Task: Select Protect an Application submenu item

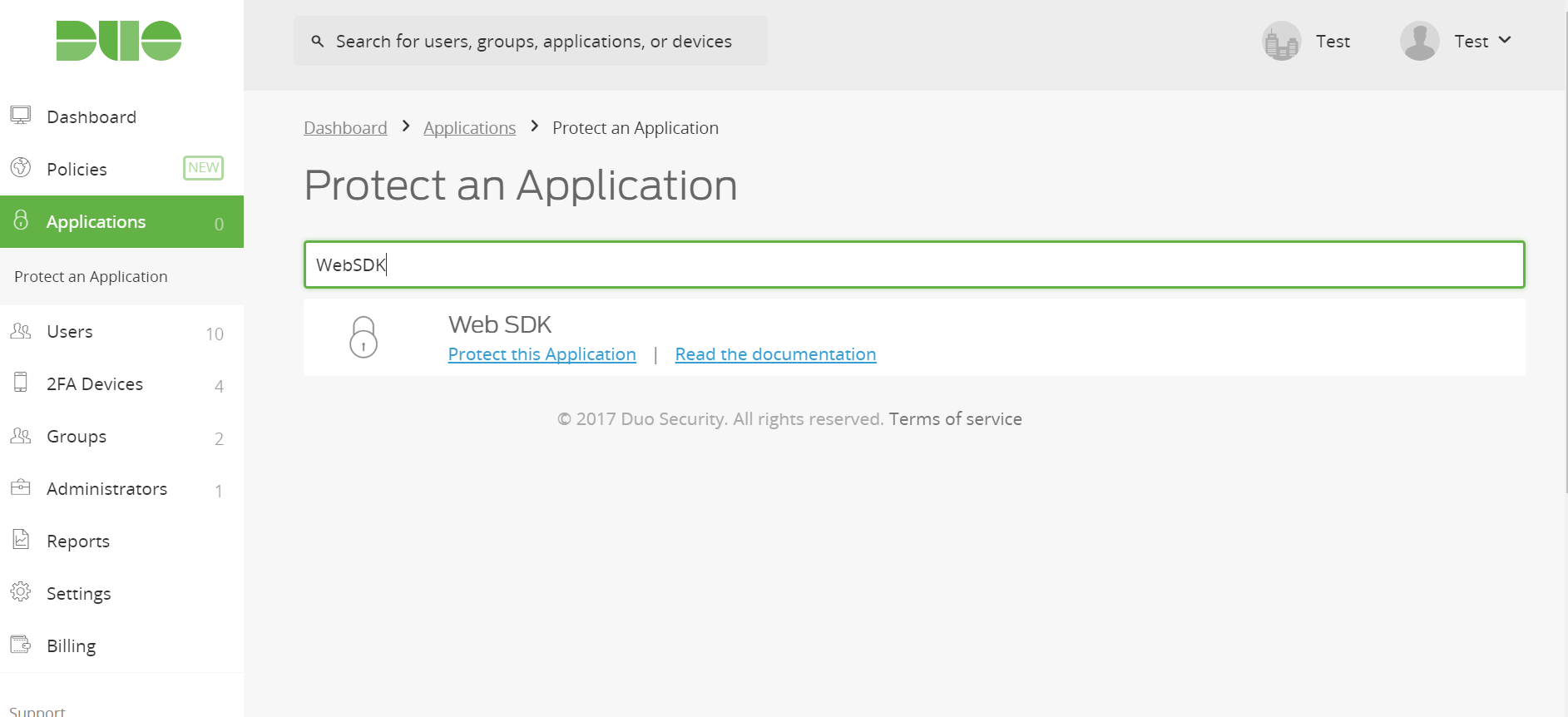Action: (x=91, y=277)
